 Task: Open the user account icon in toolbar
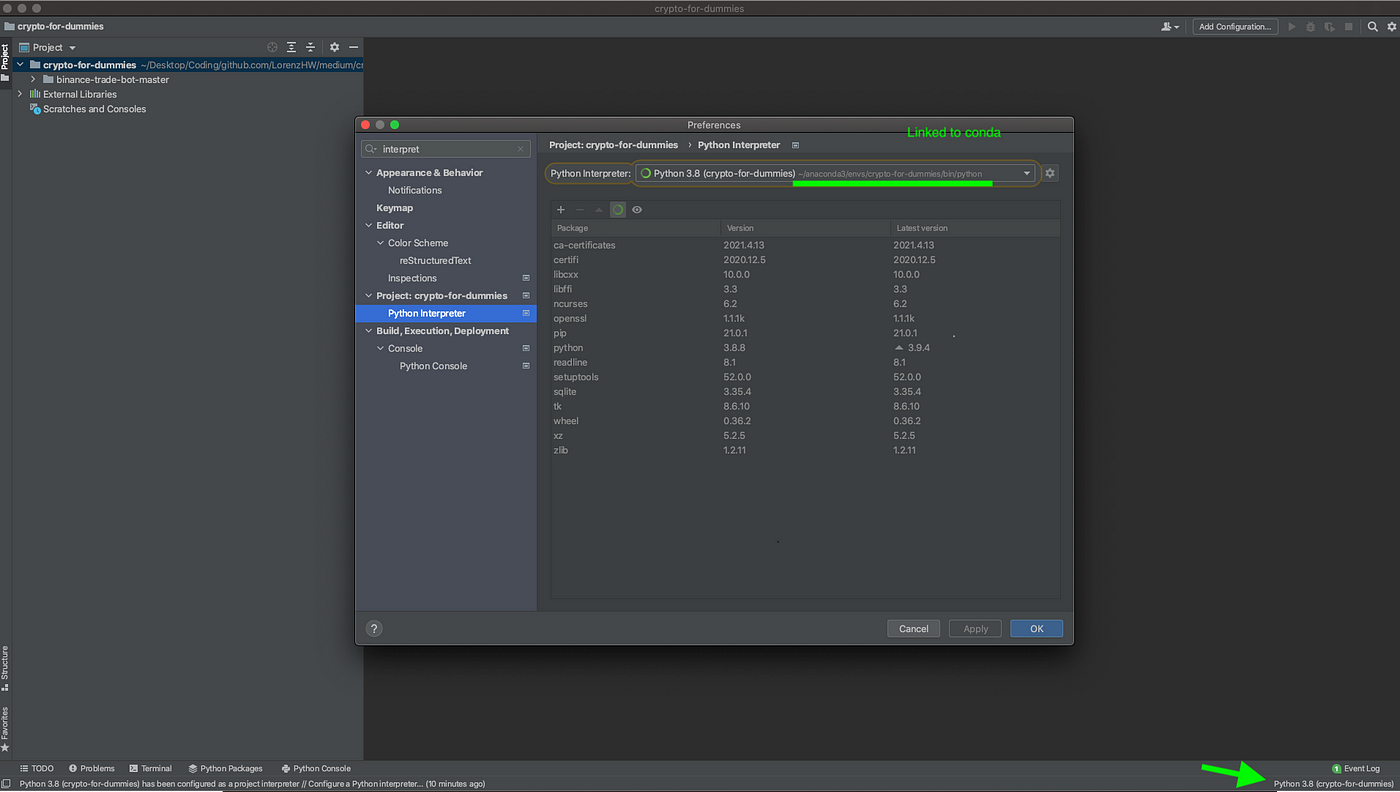[x=1170, y=27]
